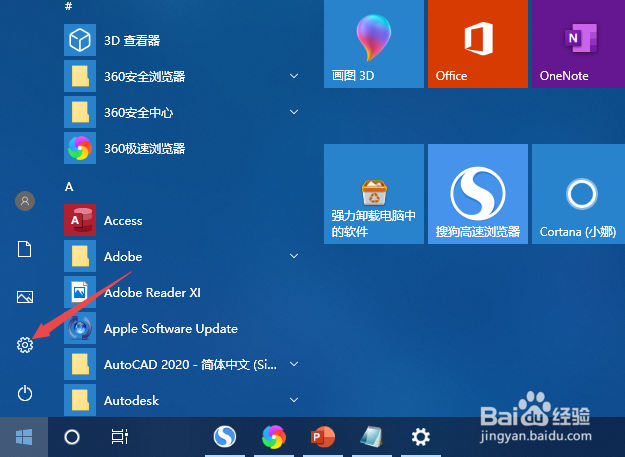Open the Office tile
Viewport: 625px width, 457px height.
tap(478, 44)
